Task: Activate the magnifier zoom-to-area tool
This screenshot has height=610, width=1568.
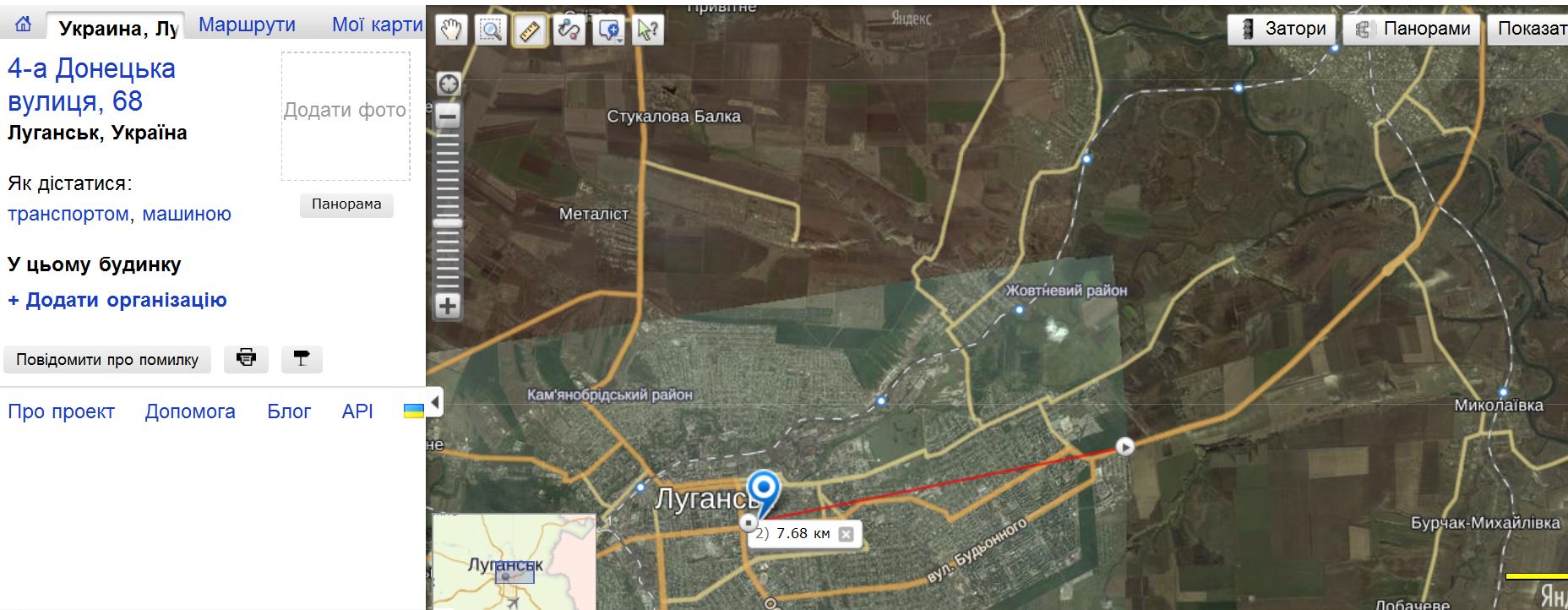Action: click(x=490, y=30)
